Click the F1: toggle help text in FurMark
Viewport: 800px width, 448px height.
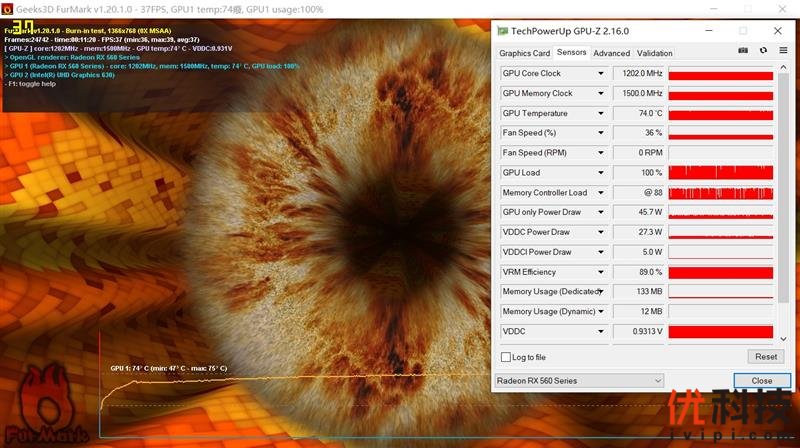(30, 84)
